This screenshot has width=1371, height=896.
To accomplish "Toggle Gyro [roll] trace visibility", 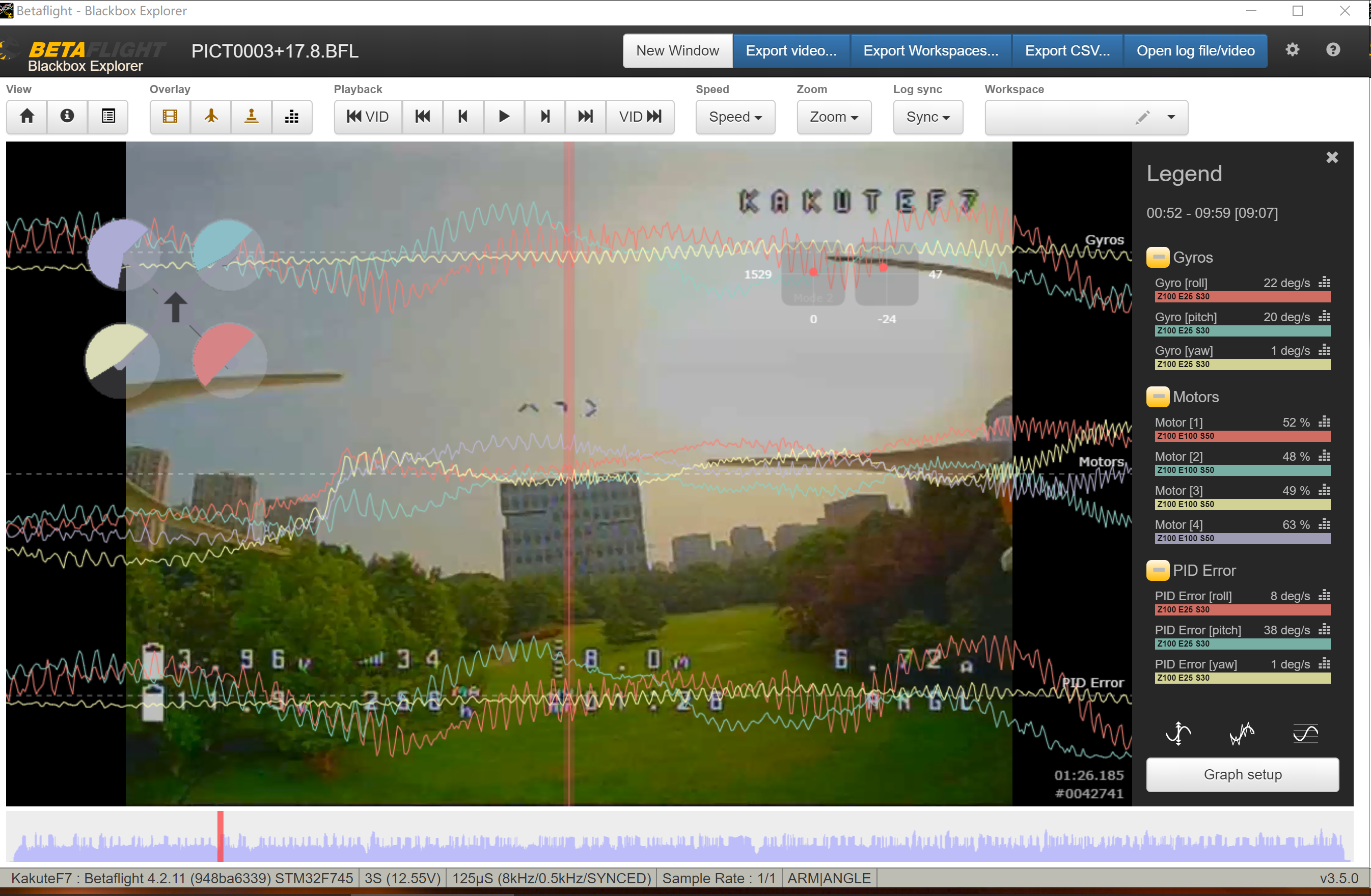I will (x=1181, y=283).
